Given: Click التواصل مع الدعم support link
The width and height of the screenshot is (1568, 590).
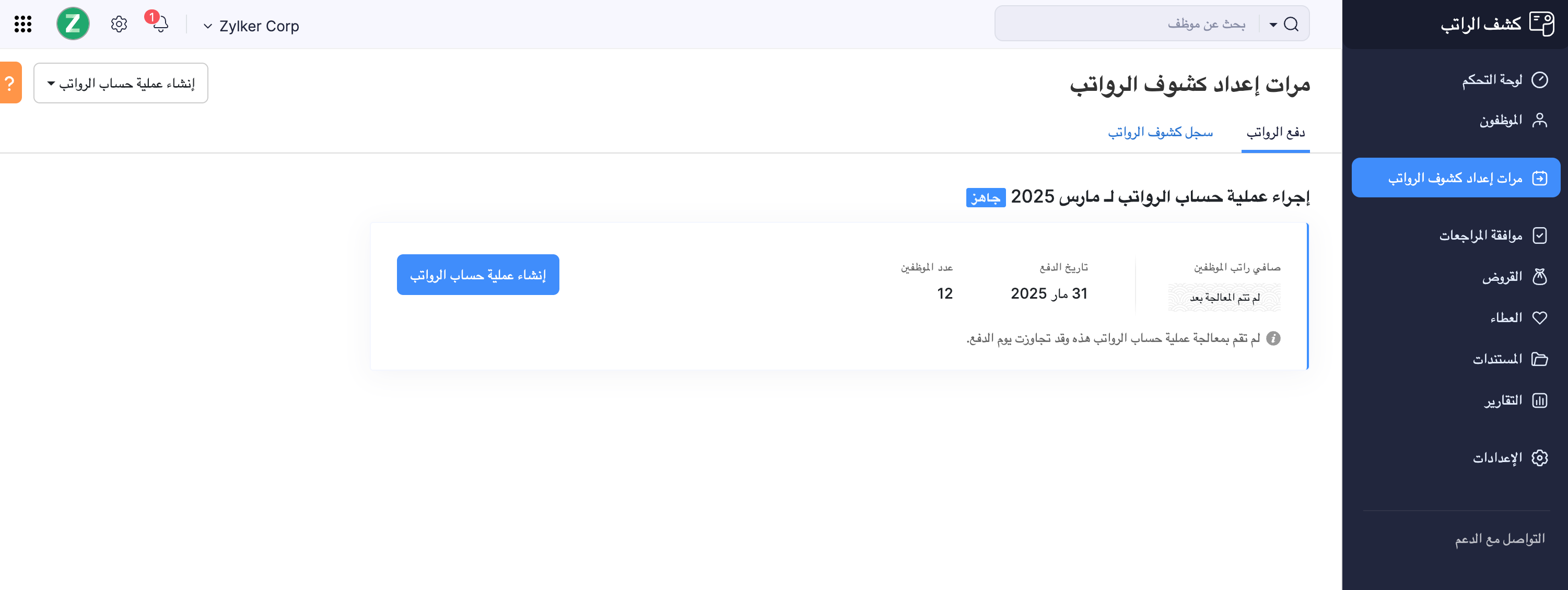Looking at the screenshot, I should pyautogui.click(x=1499, y=539).
